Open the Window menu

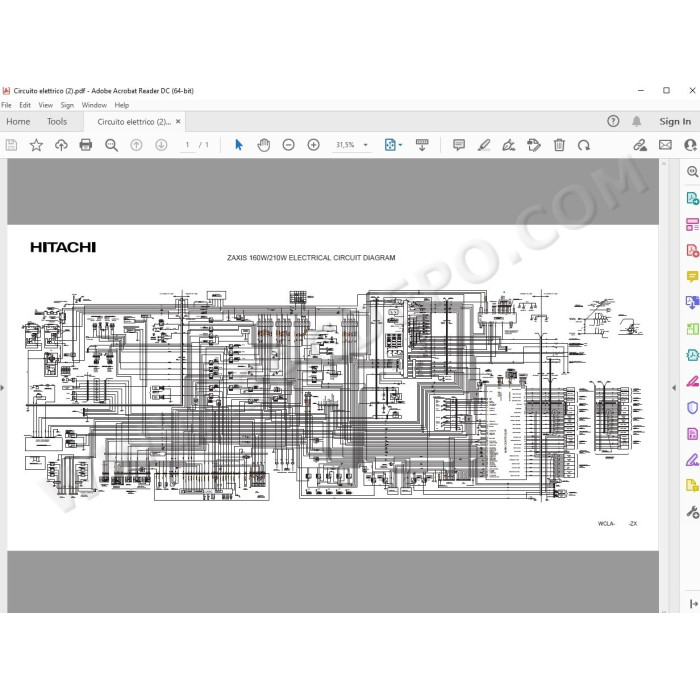click(94, 105)
